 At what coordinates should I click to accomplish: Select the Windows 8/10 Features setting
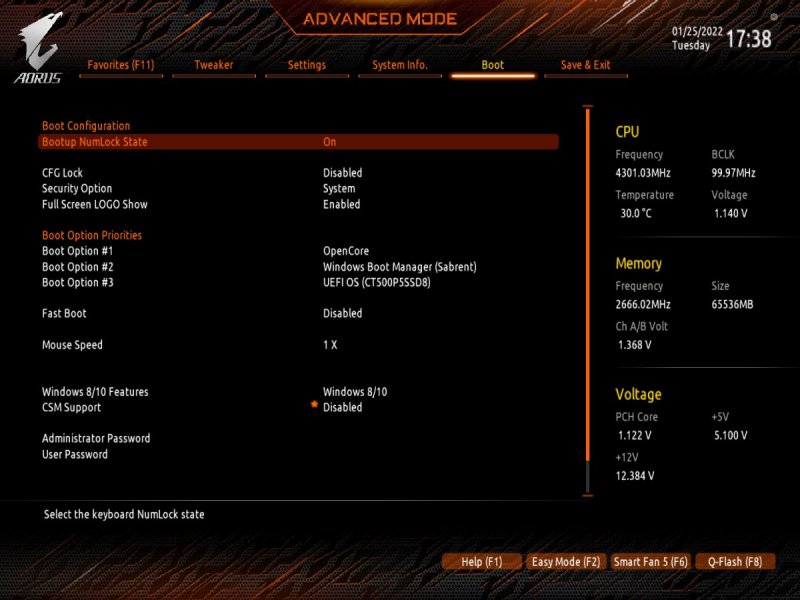(95, 392)
